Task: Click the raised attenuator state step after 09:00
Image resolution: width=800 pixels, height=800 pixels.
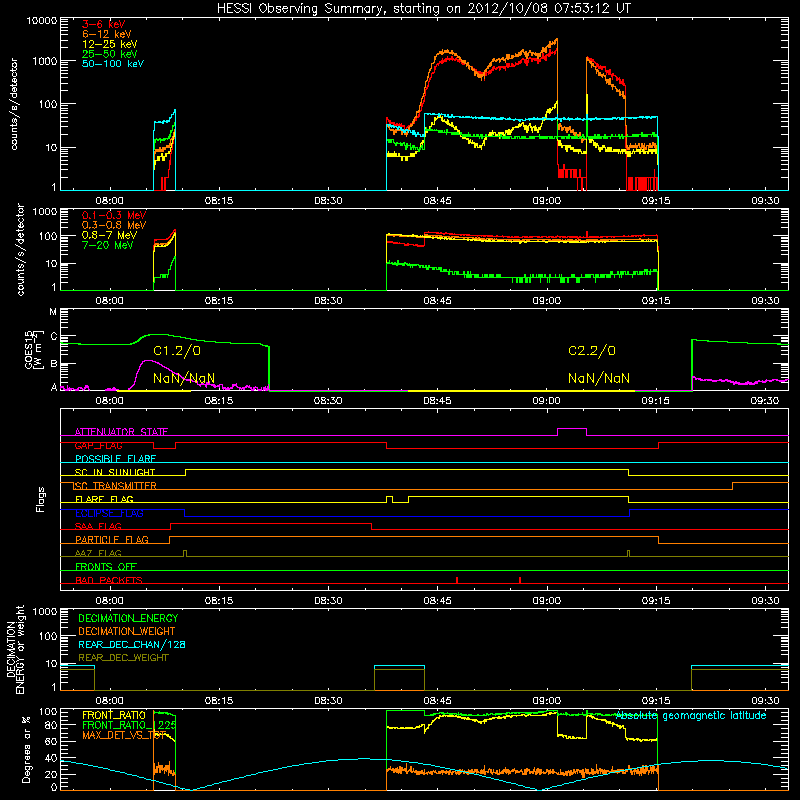Action: (x=572, y=429)
